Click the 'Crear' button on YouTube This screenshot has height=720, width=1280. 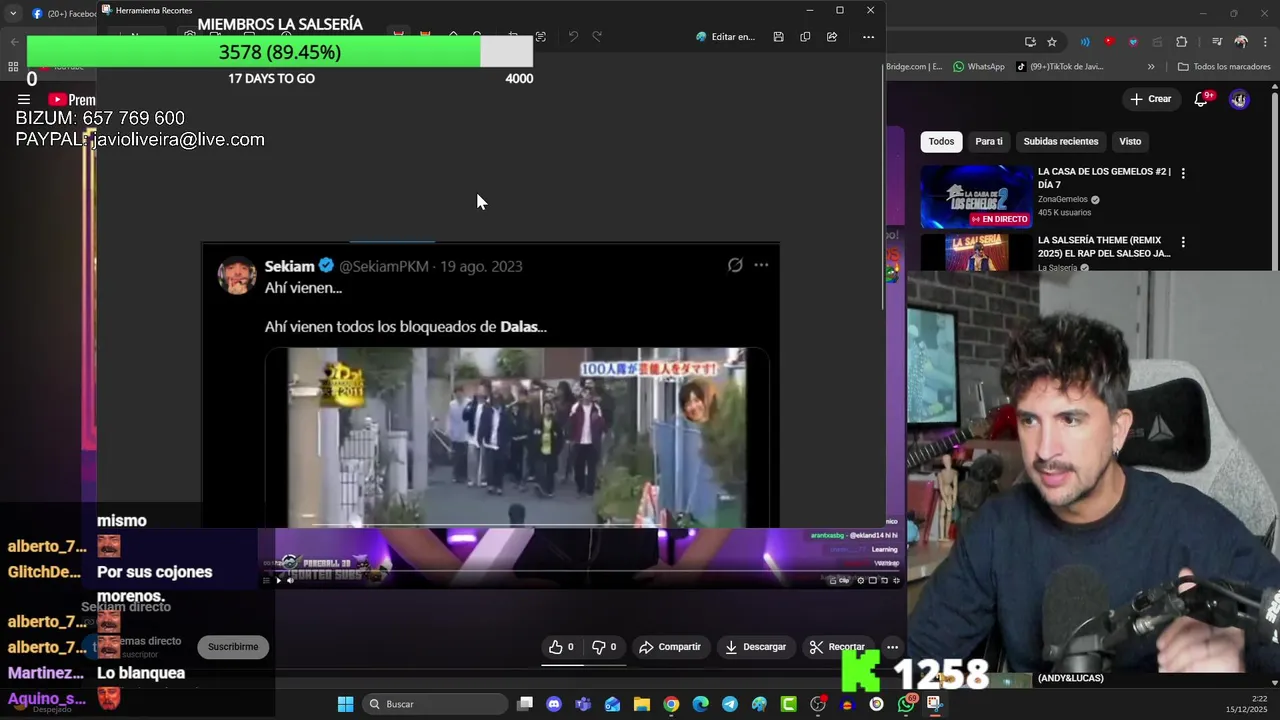coord(1151,99)
